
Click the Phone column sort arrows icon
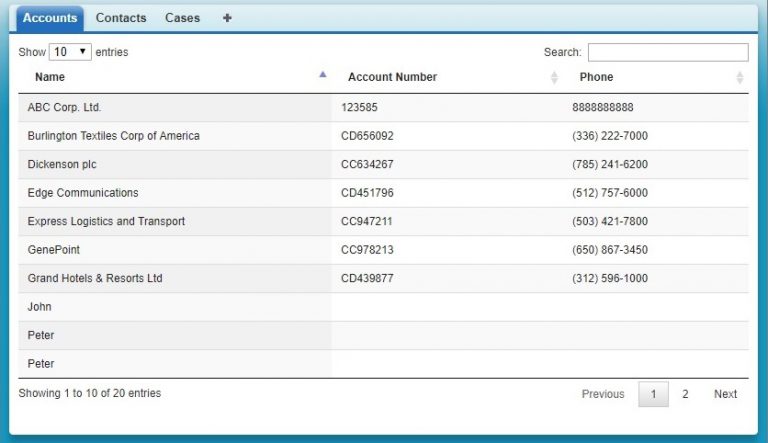click(x=740, y=77)
